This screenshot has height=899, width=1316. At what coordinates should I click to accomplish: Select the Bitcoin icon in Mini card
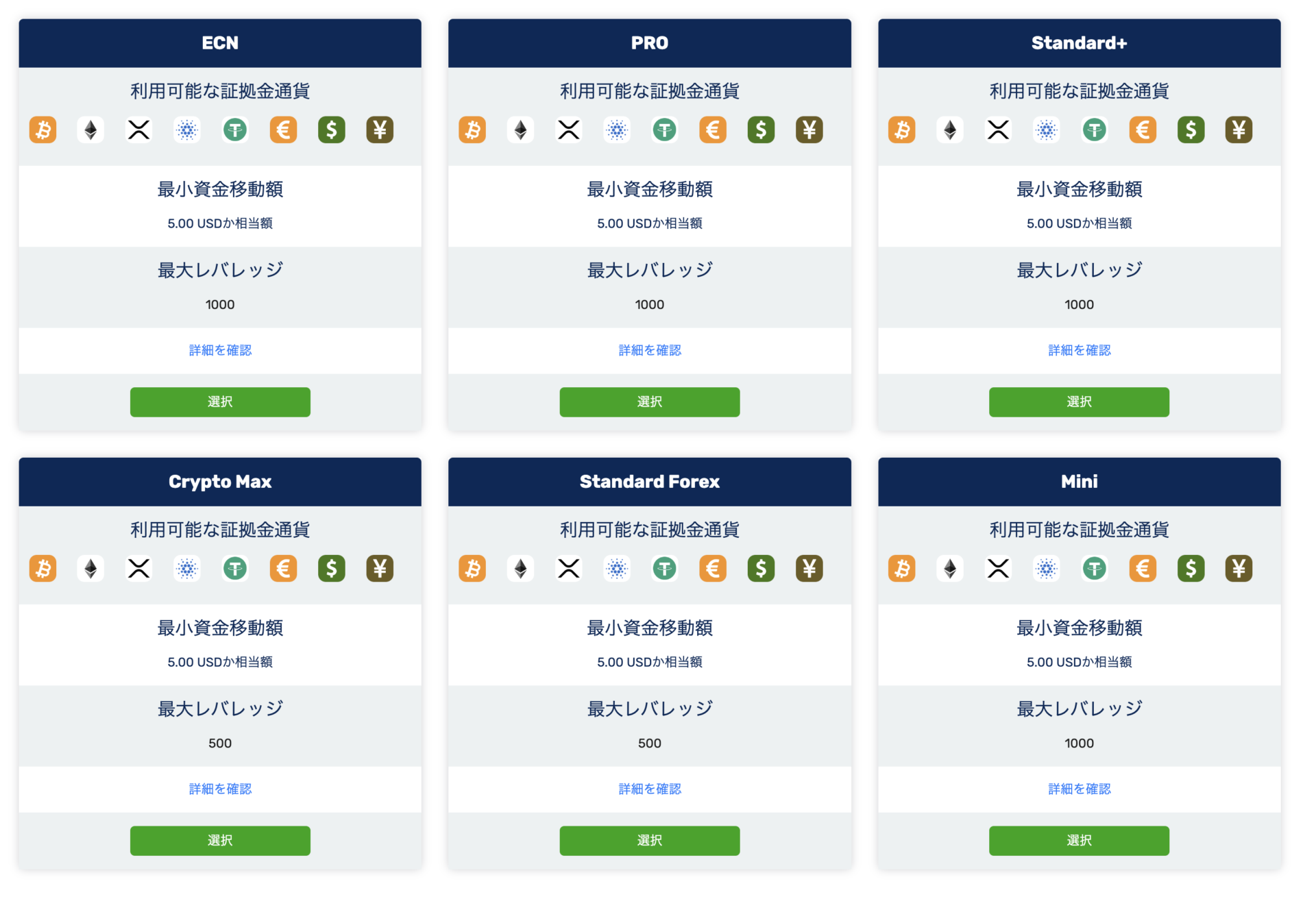pyautogui.click(x=902, y=568)
